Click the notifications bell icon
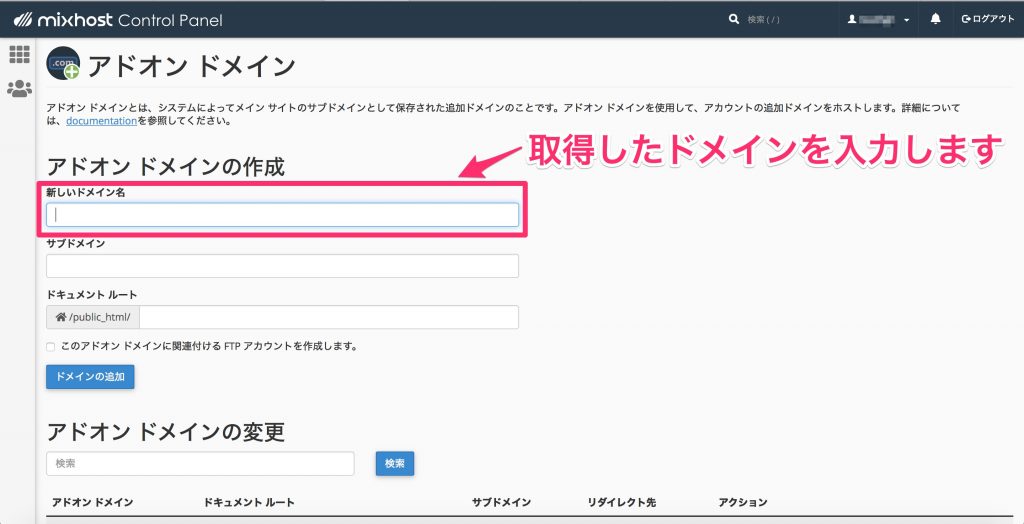 coord(936,19)
